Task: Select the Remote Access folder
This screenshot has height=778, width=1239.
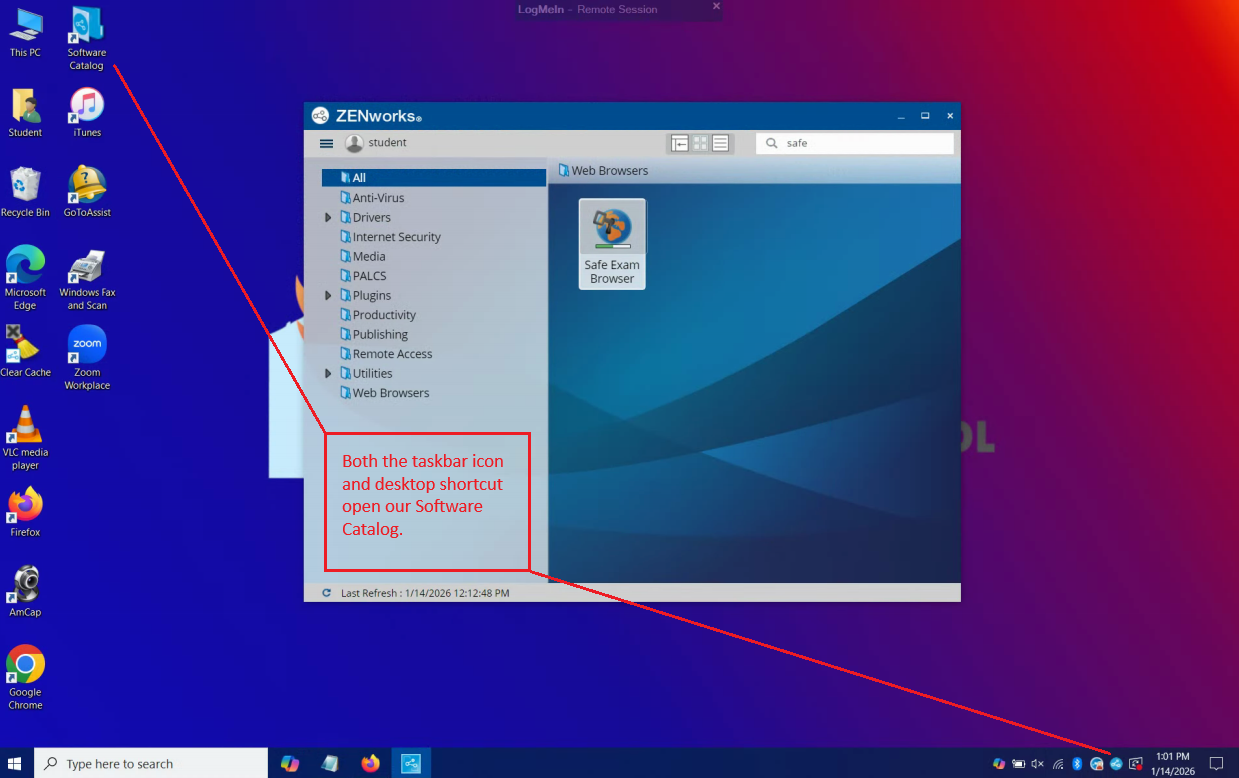Action: coord(386,354)
